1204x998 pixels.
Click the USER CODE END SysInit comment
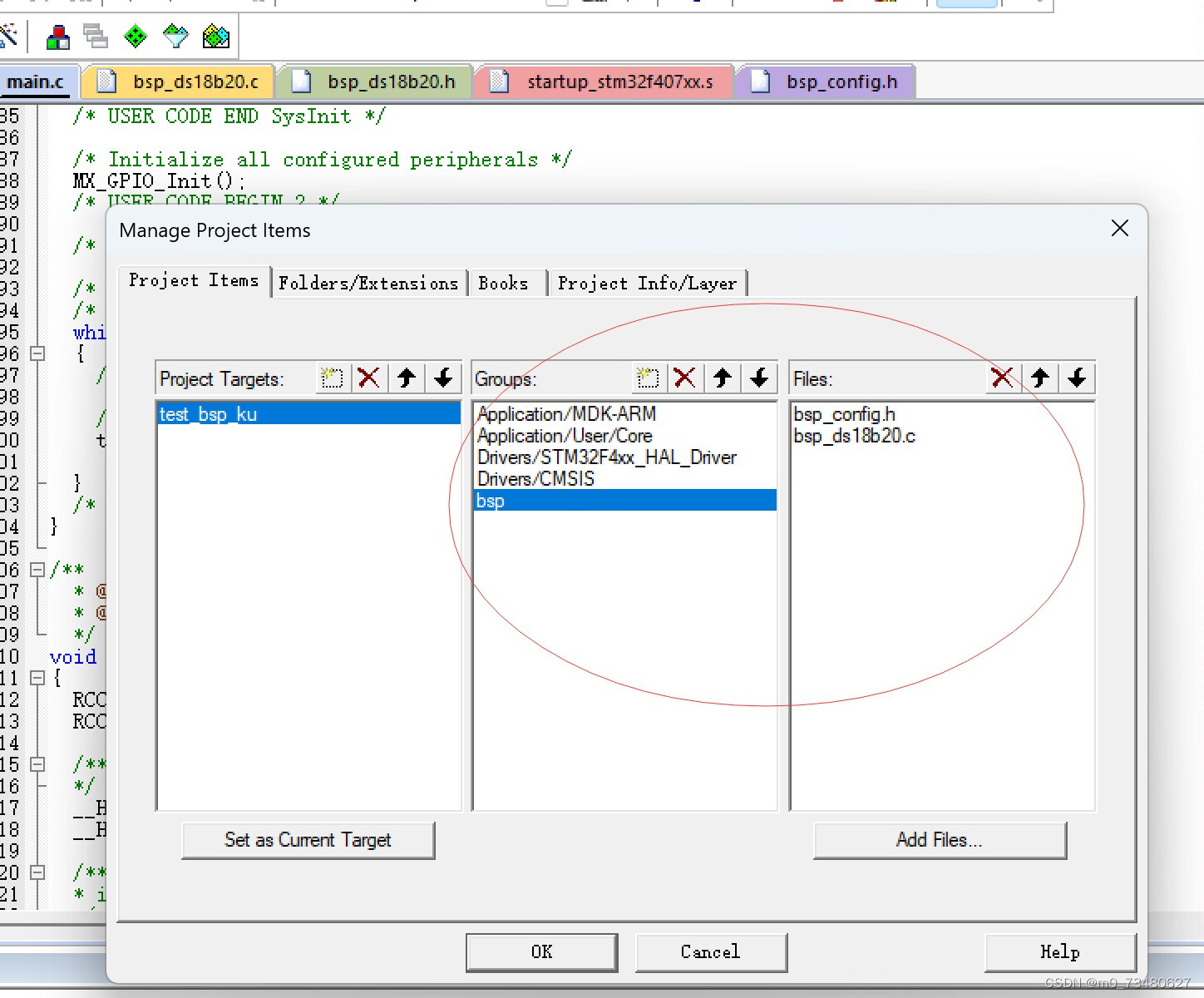coord(229,116)
